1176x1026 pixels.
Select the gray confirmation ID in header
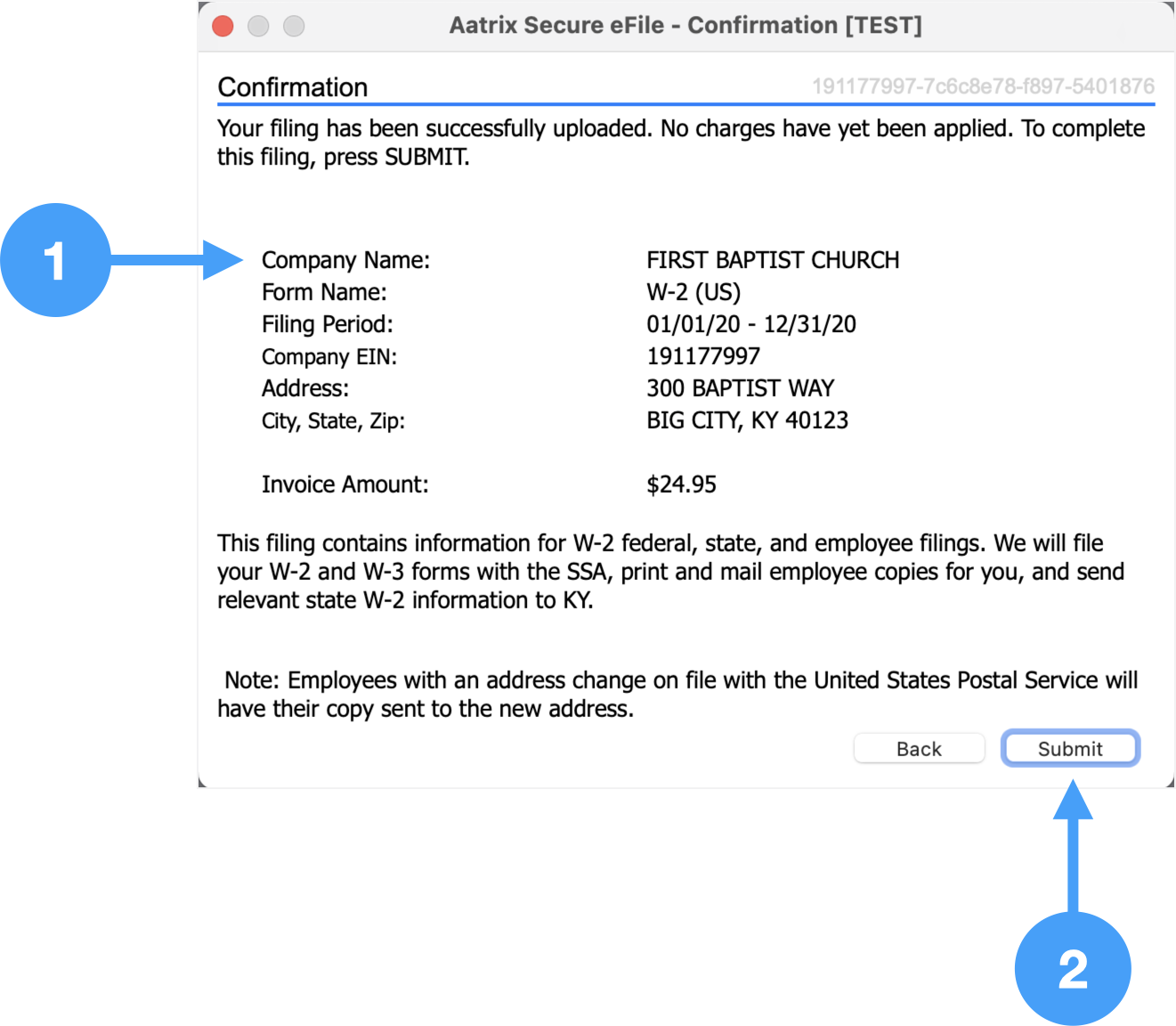tap(982, 86)
